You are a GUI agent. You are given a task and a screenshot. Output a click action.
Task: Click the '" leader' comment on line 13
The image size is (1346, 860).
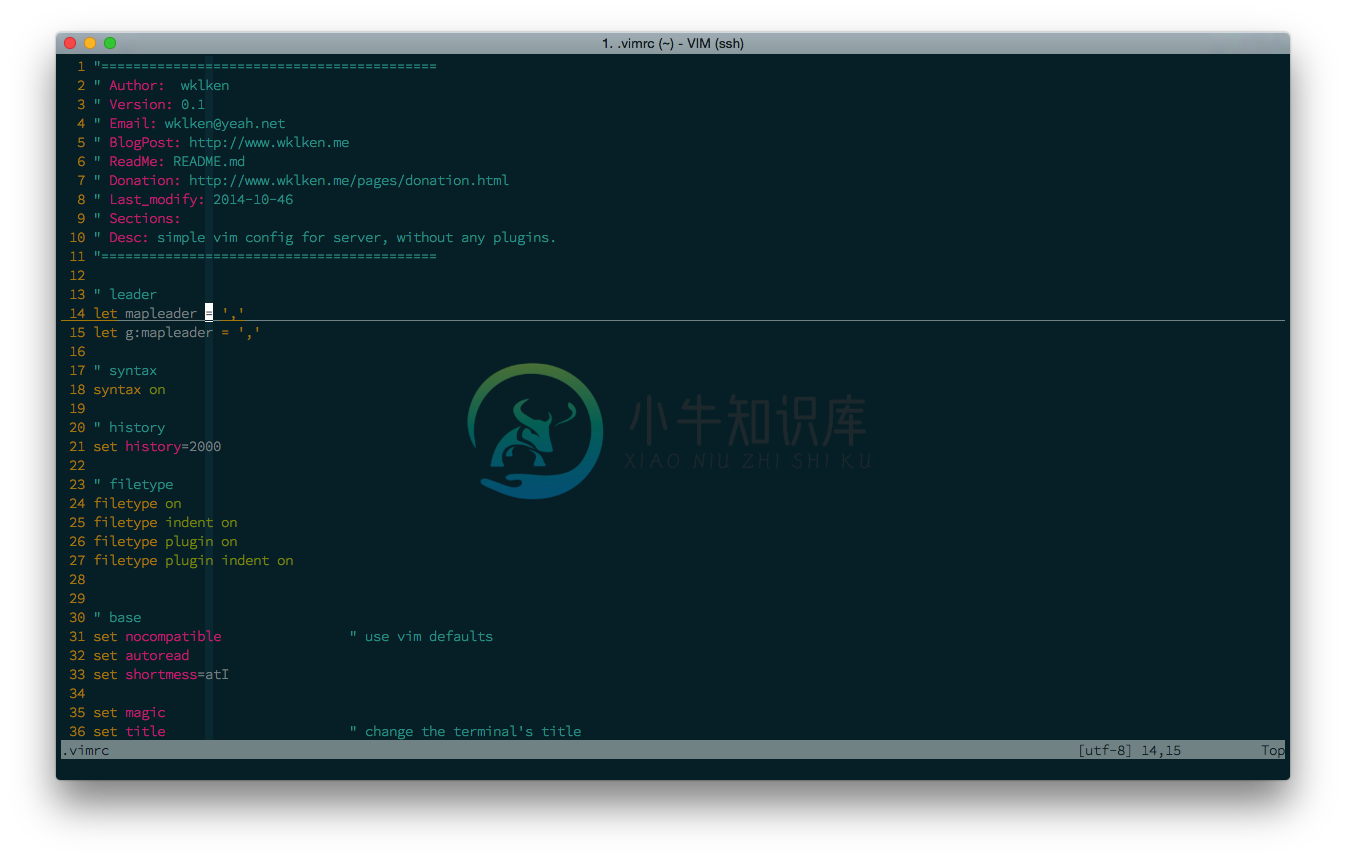tap(125, 294)
